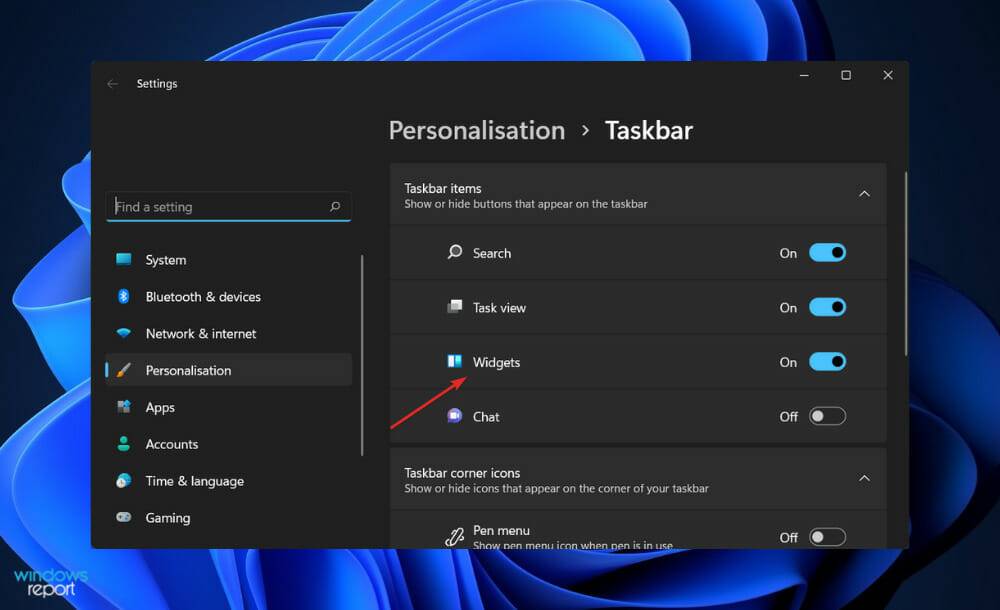The height and width of the screenshot is (610, 1000).
Task: Click the search icon in Find a setting
Action: [335, 206]
